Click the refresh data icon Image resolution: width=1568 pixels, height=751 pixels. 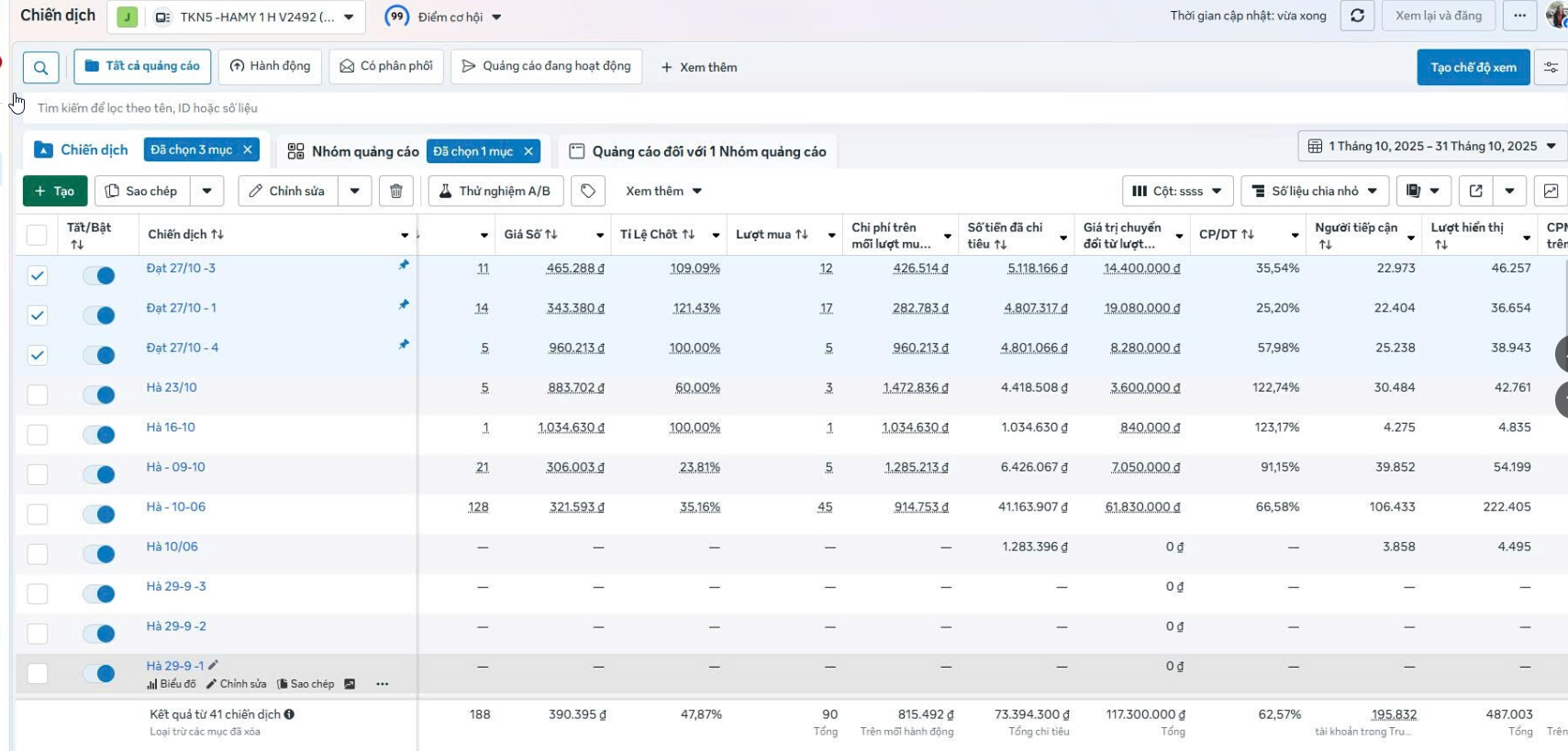(1357, 16)
